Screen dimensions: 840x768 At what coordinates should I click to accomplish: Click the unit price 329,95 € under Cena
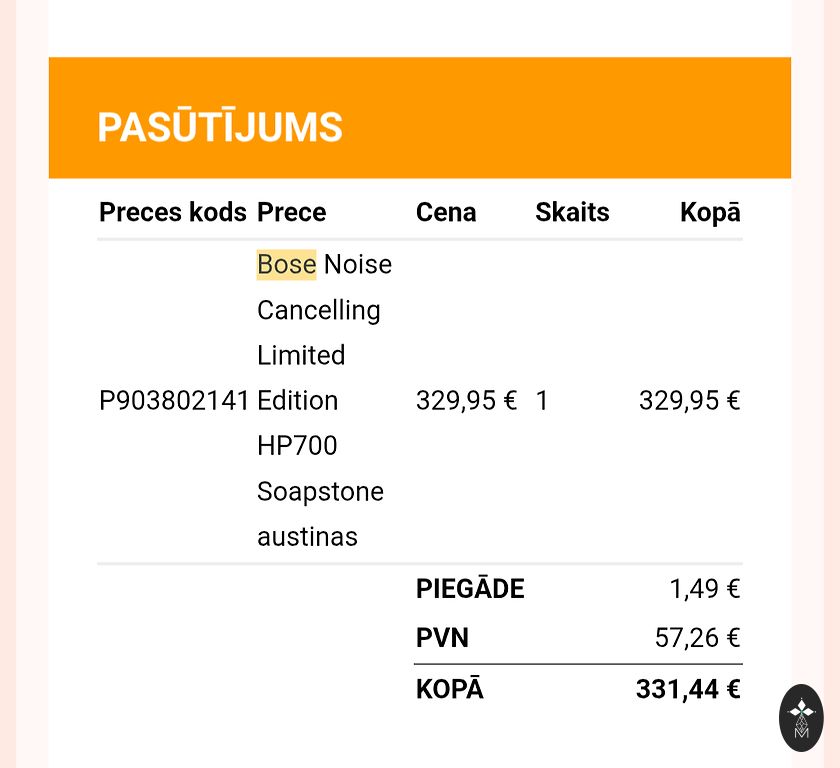click(466, 401)
